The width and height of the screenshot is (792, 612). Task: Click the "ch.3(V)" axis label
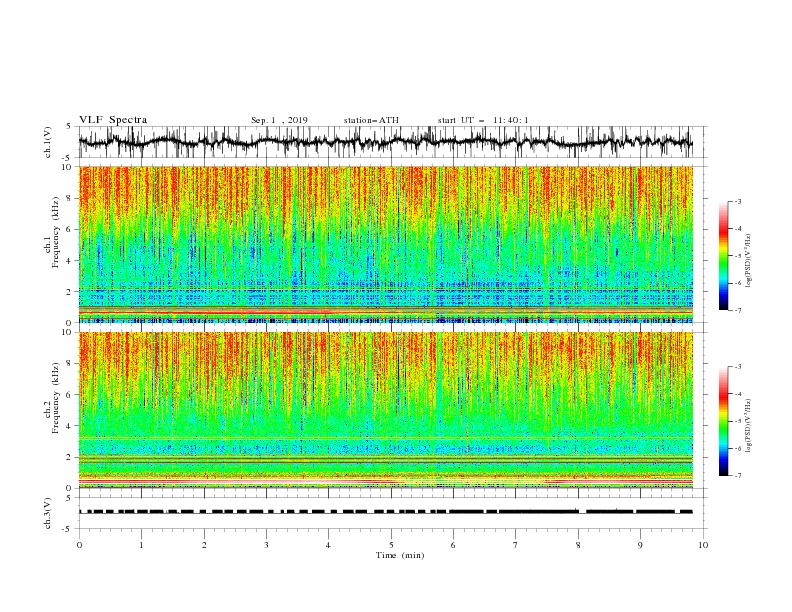click(x=48, y=513)
